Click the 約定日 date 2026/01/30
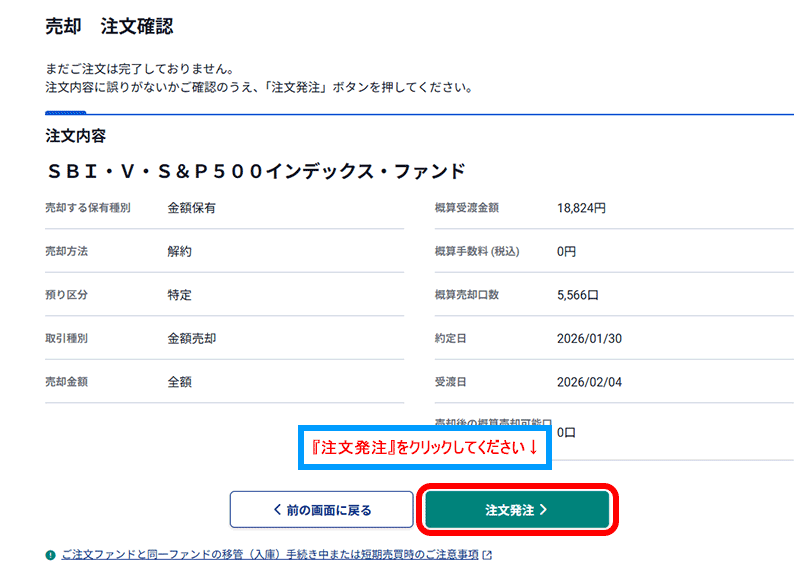 [589, 339]
